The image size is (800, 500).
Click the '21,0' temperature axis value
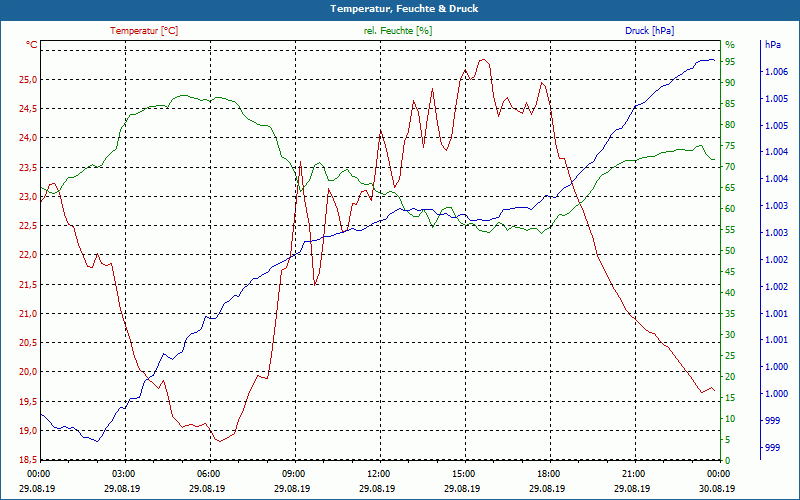coord(29,313)
